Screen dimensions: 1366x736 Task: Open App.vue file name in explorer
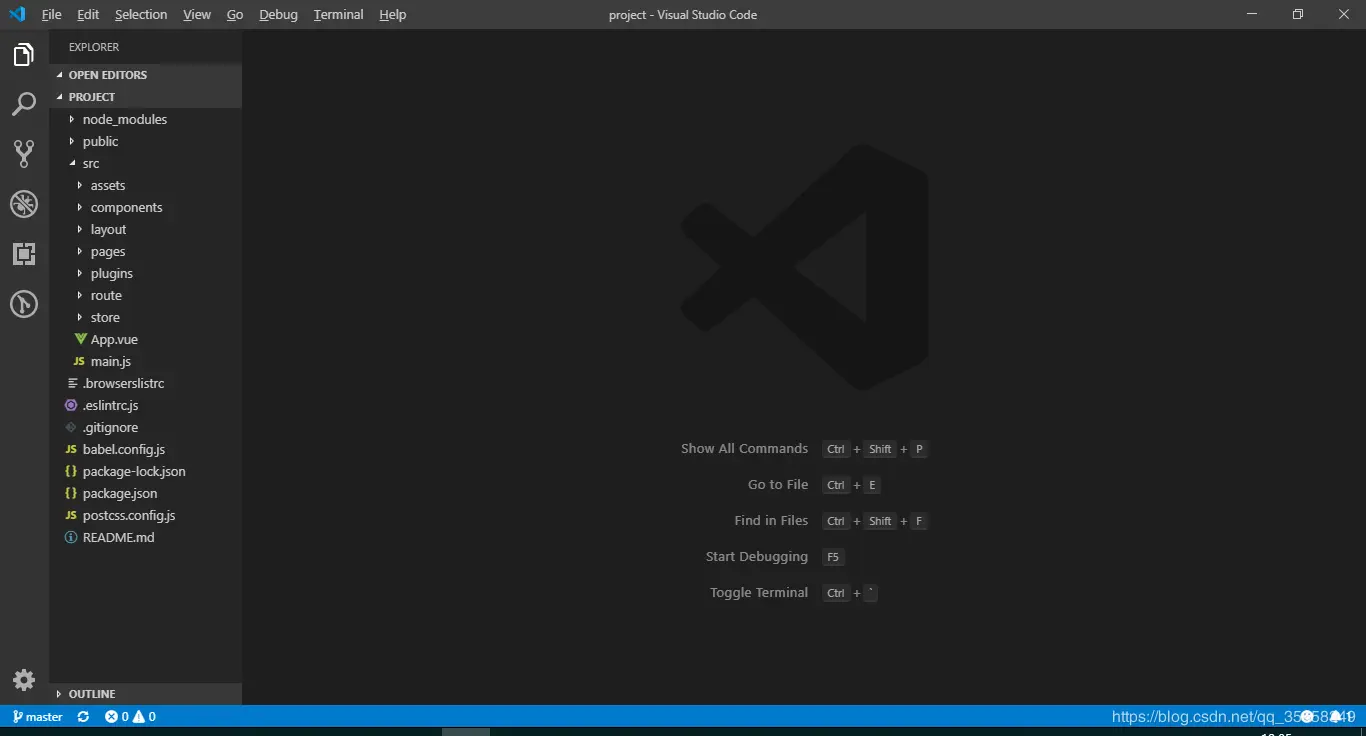tap(114, 339)
